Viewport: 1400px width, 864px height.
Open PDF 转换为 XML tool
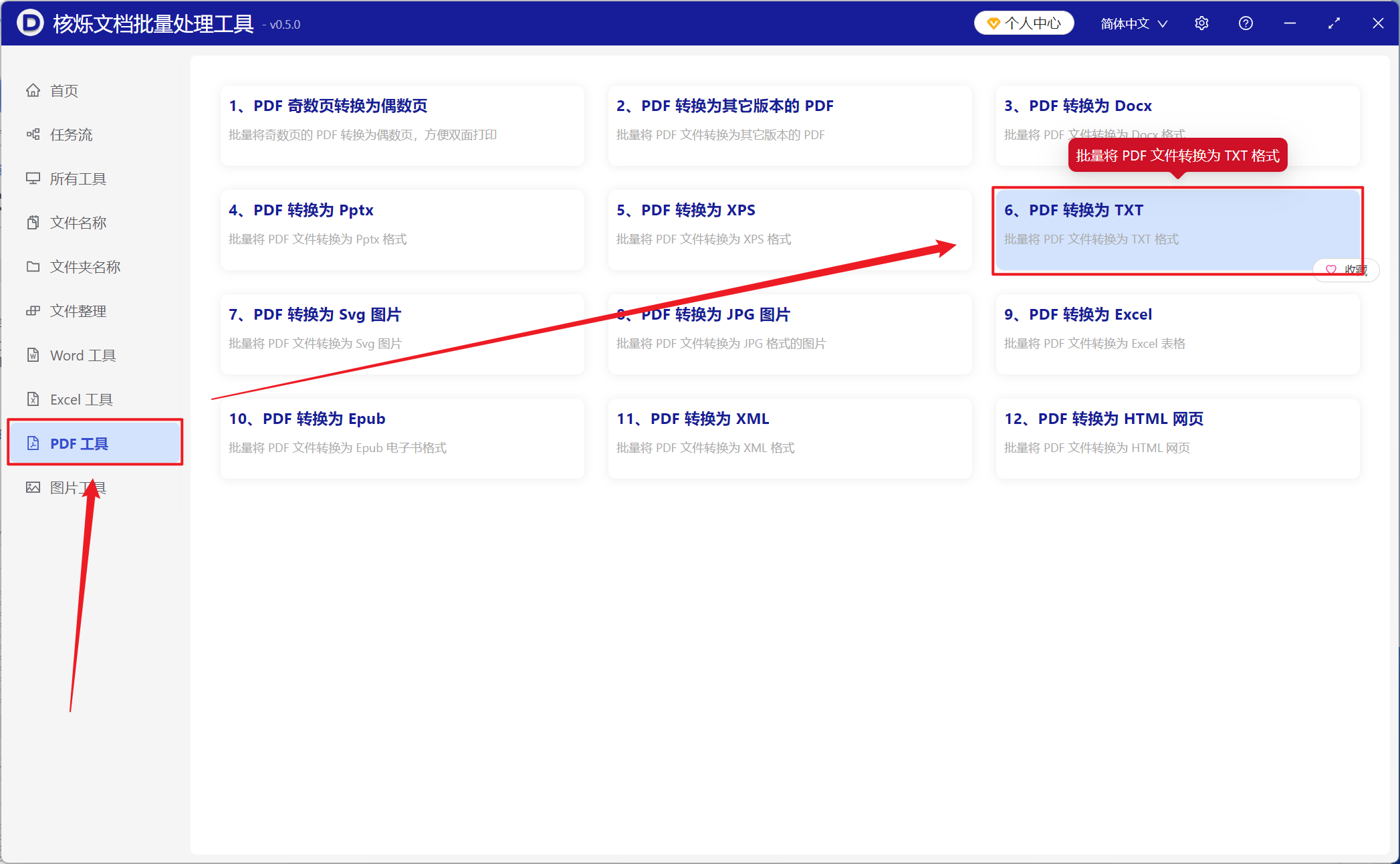[x=790, y=439]
